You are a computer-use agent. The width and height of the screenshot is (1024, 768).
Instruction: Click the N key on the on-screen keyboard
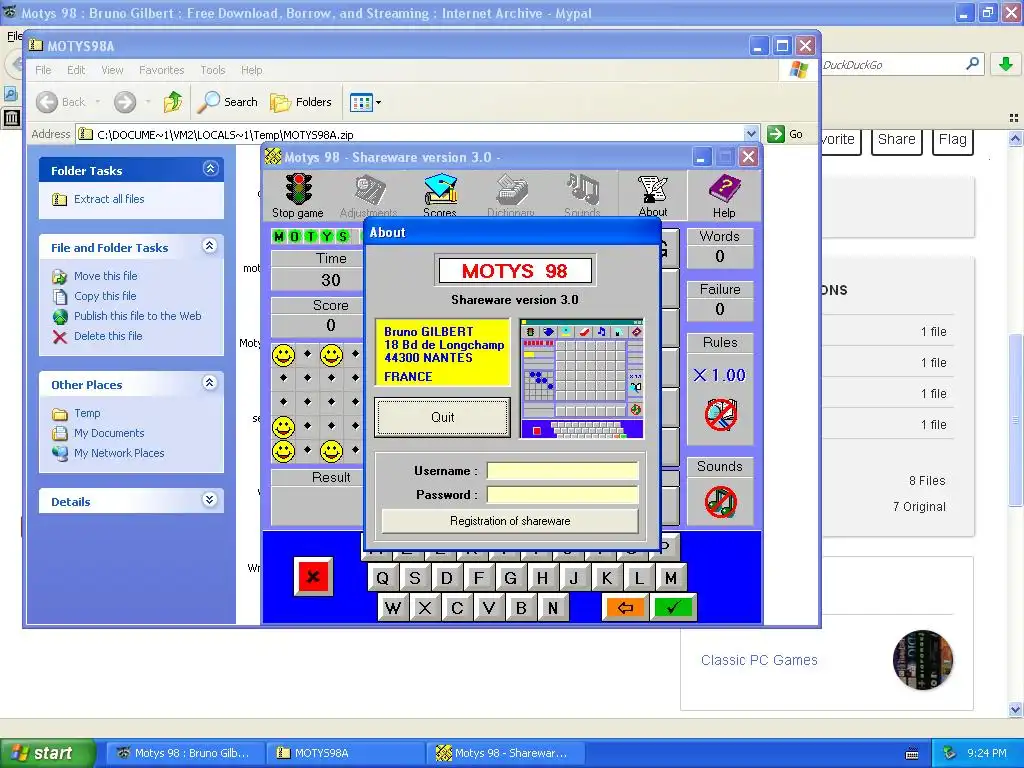[552, 608]
